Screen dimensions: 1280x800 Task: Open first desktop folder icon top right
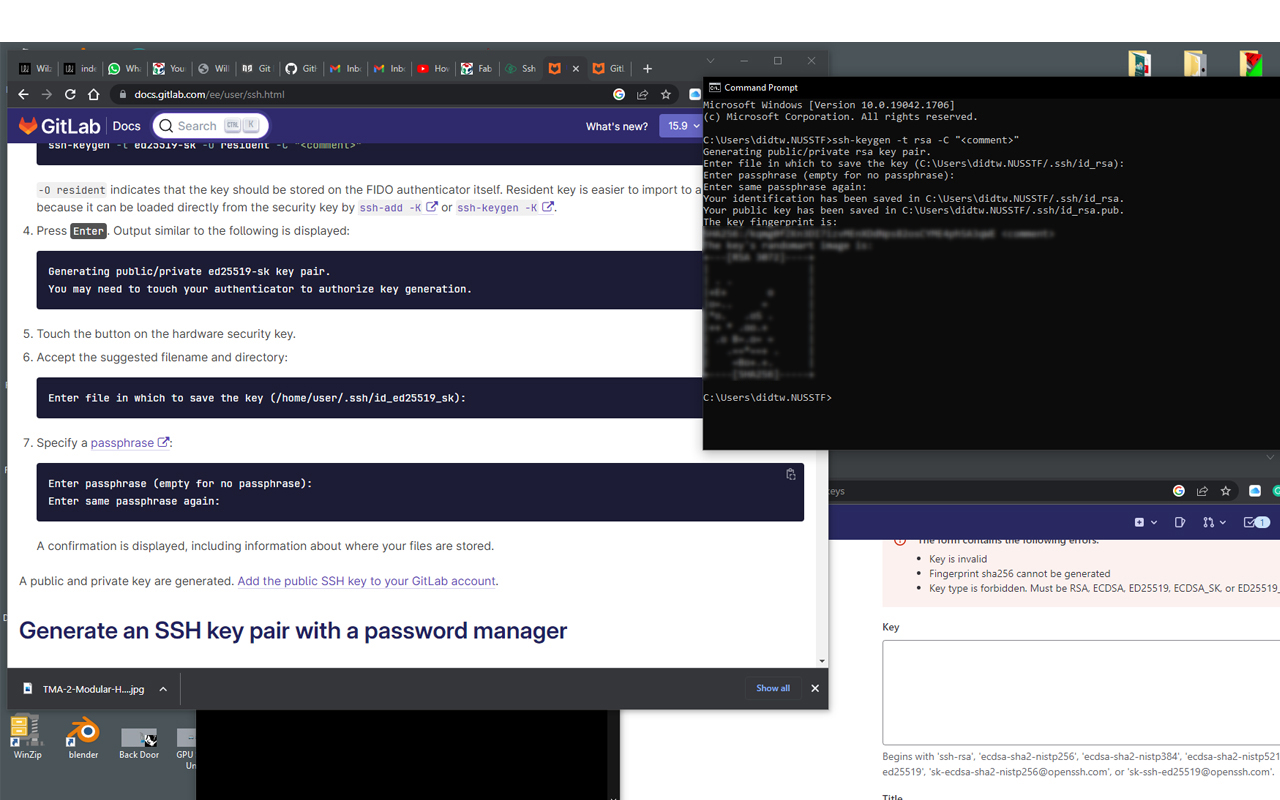(x=1139, y=63)
